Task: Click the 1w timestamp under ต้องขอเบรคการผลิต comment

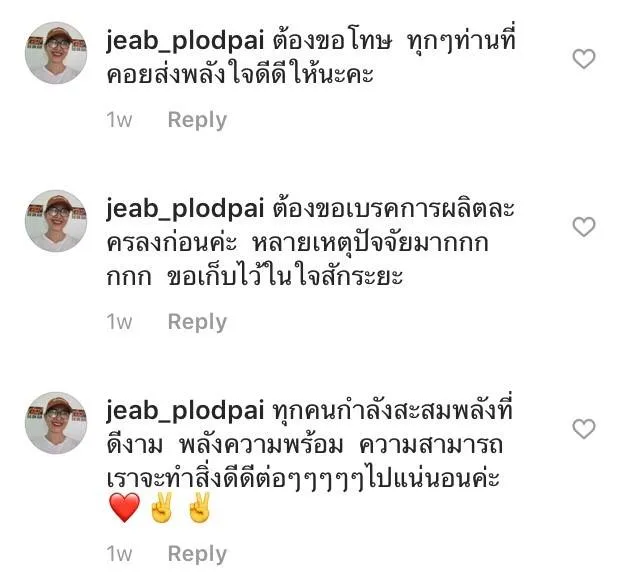Action: 119,322
